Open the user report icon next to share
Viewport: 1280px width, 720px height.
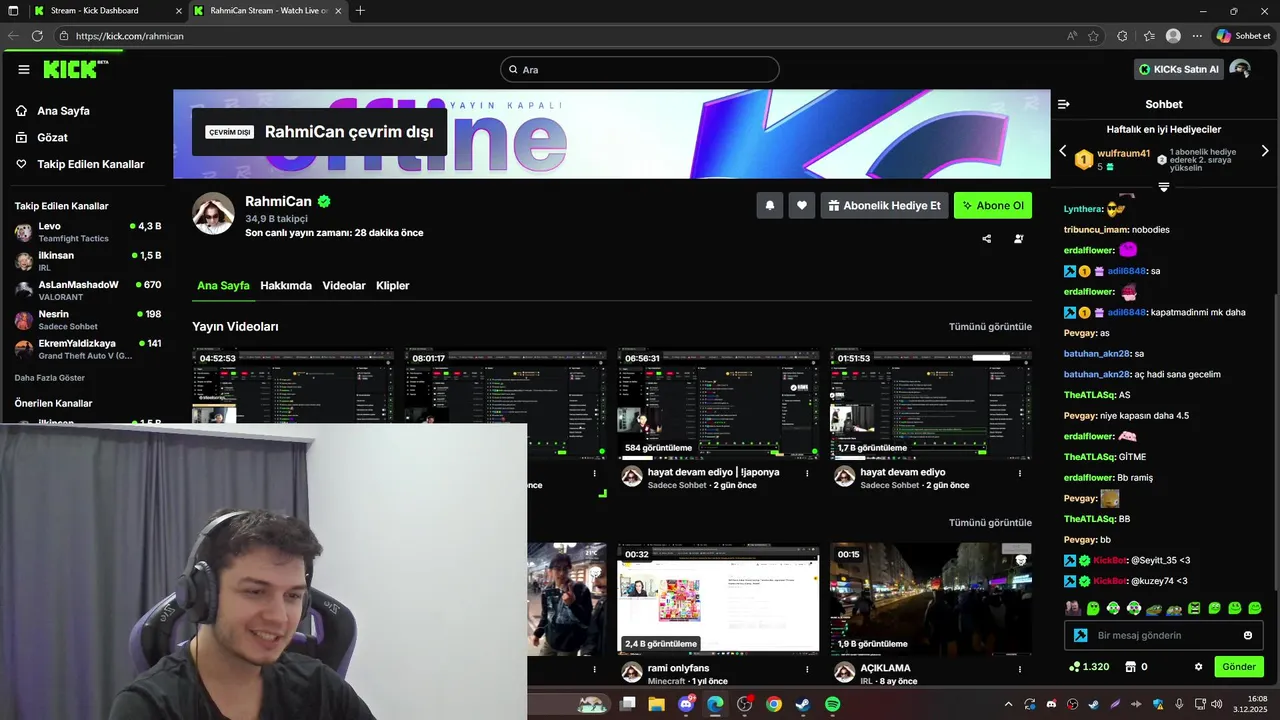[x=1019, y=239]
